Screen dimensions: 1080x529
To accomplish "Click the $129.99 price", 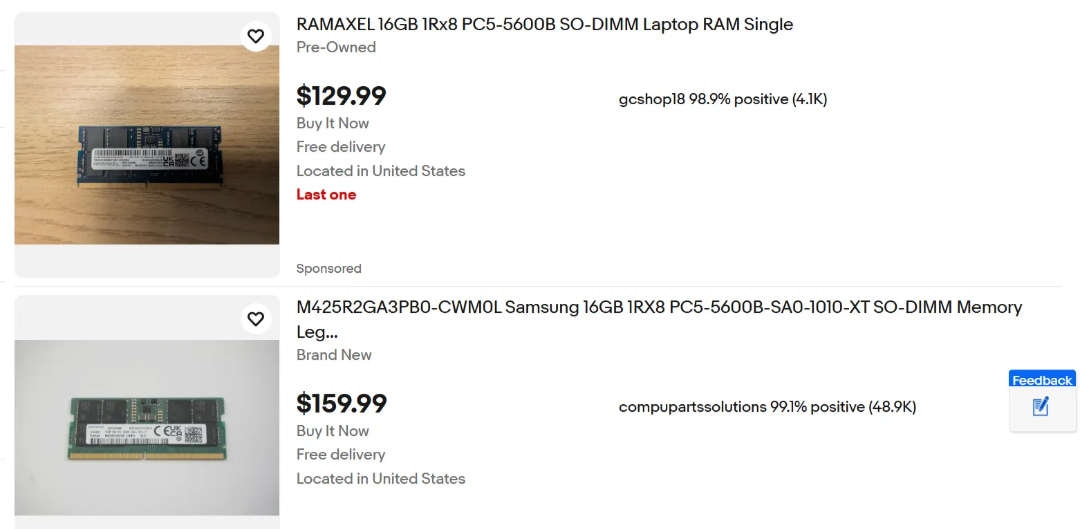I will pyautogui.click(x=341, y=96).
